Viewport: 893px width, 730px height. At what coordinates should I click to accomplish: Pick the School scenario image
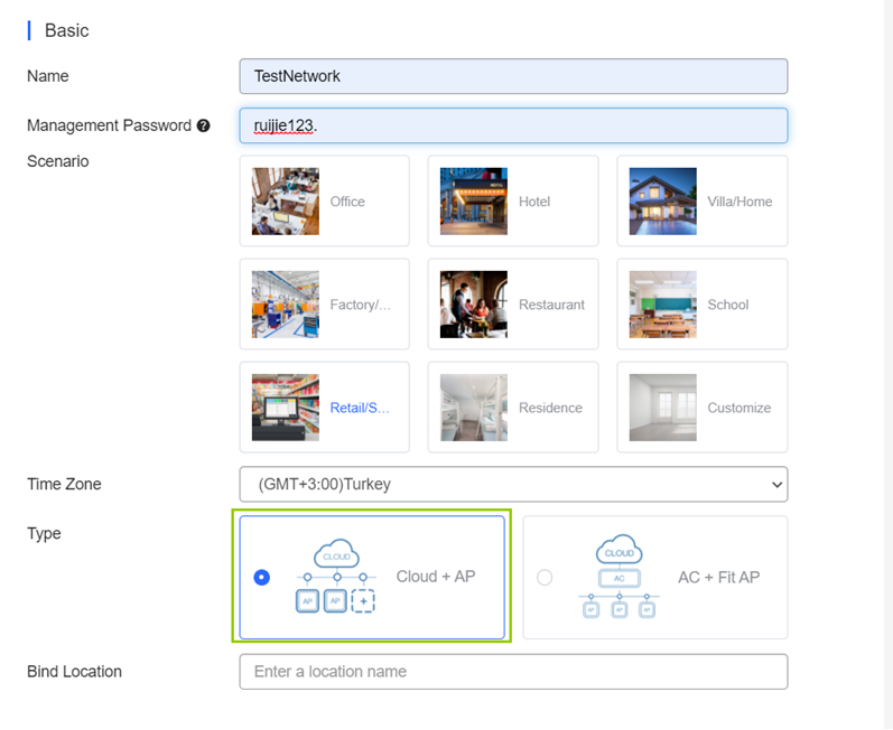662,304
